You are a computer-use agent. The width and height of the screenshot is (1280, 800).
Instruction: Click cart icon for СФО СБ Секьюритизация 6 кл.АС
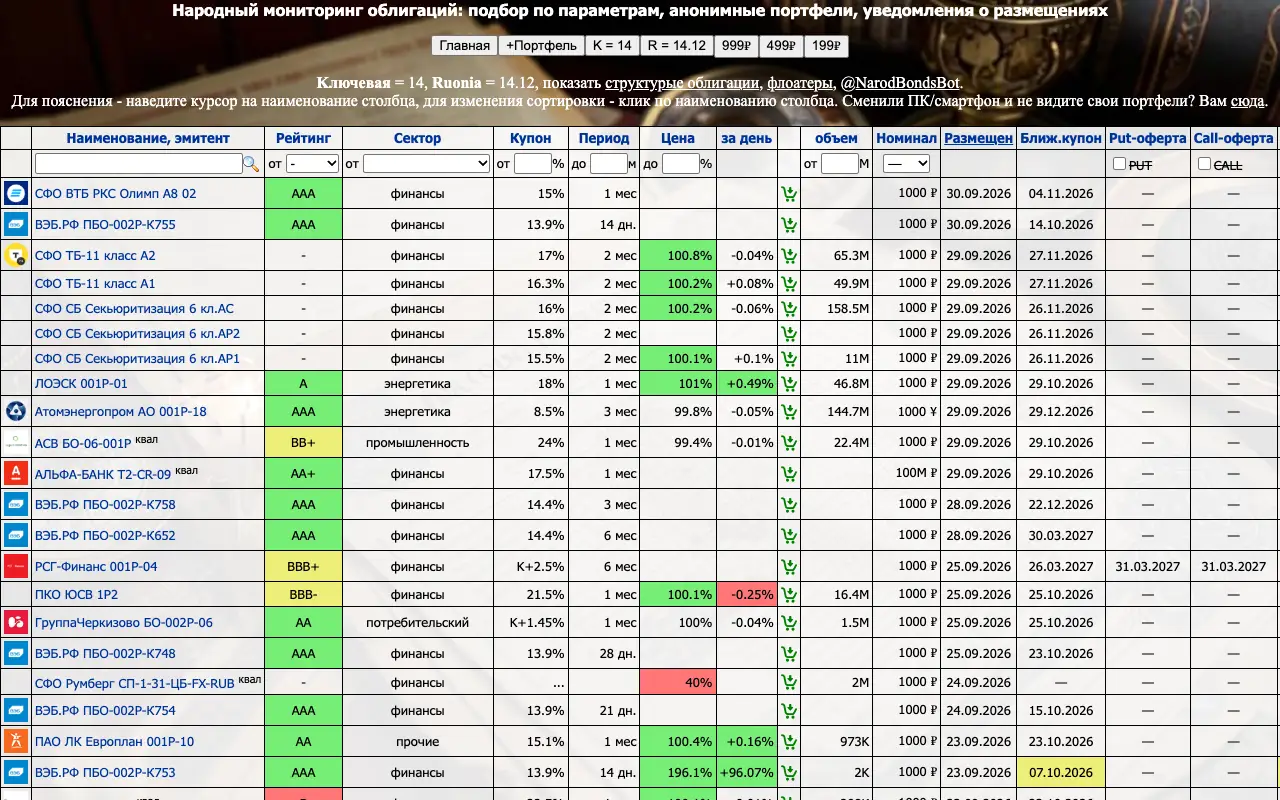[x=789, y=309]
